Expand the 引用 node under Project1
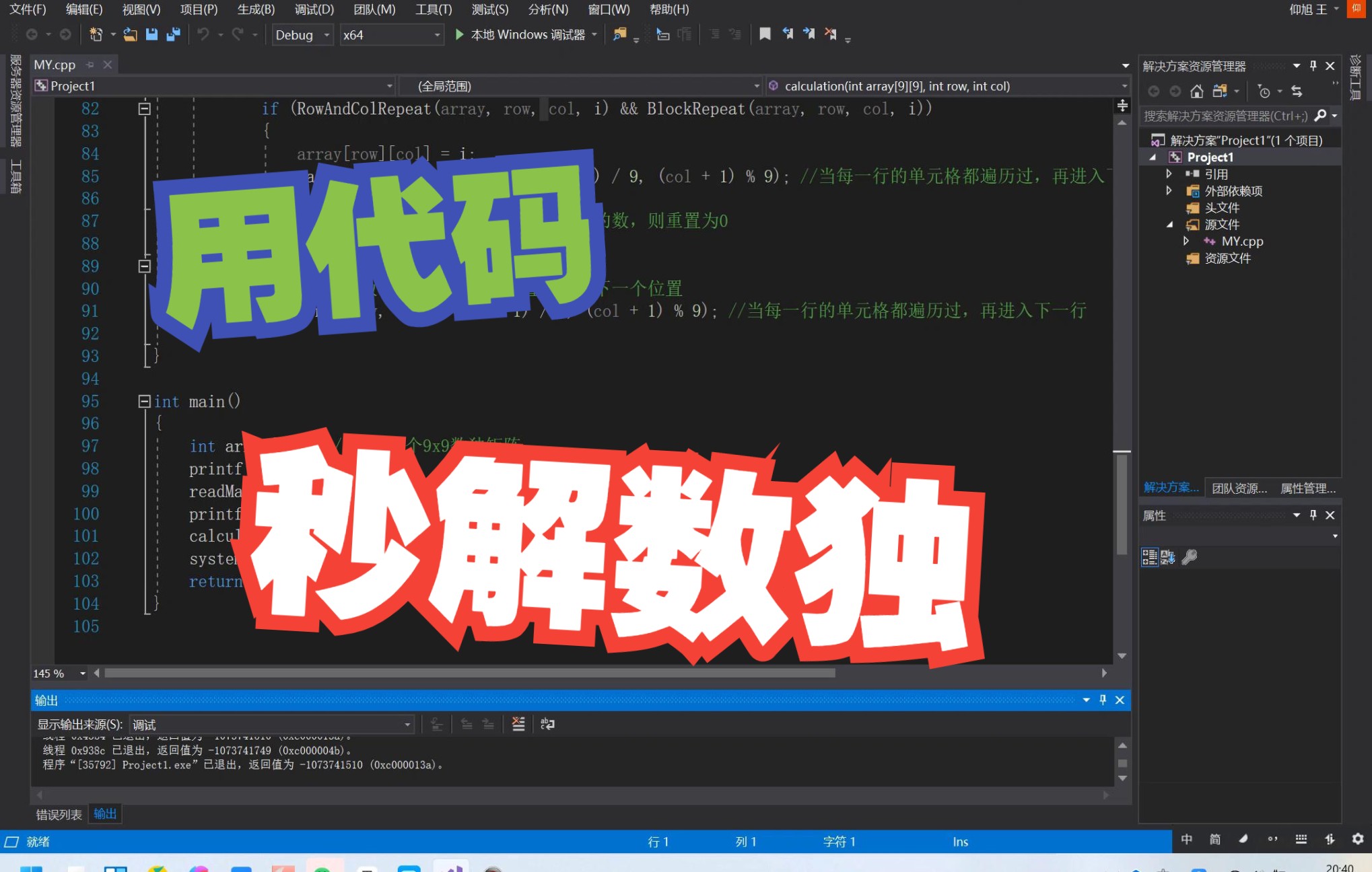The height and width of the screenshot is (872, 1372). coord(1169,174)
